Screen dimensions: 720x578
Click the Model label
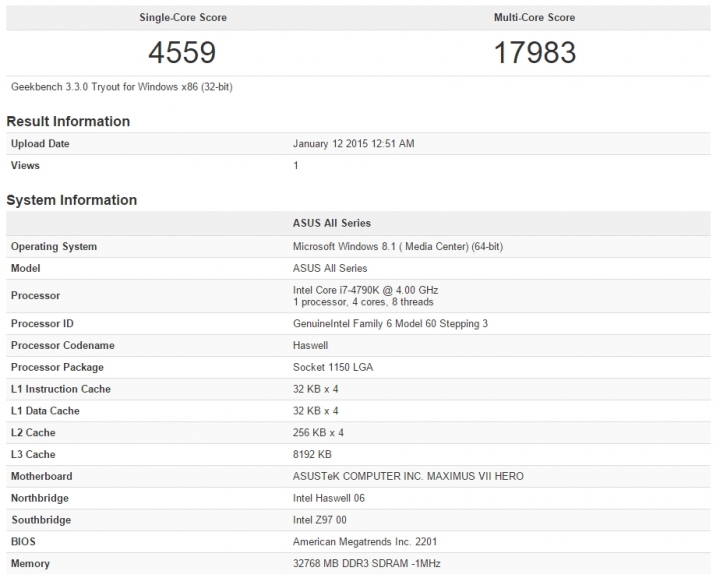pos(26,268)
